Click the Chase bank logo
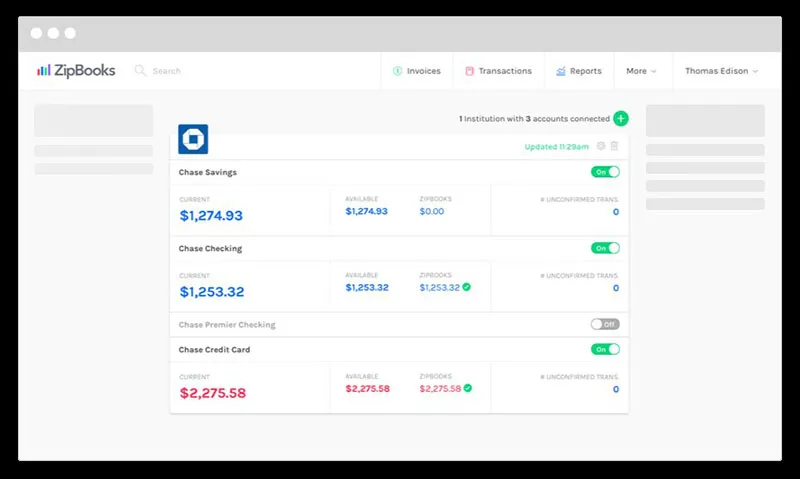Viewport: 800px width, 479px height. coord(193,139)
